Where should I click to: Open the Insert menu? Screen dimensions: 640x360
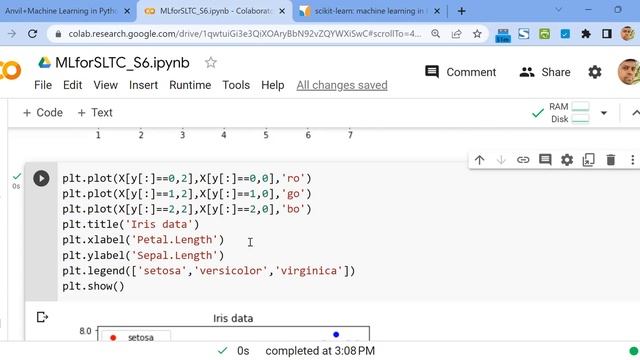143,85
